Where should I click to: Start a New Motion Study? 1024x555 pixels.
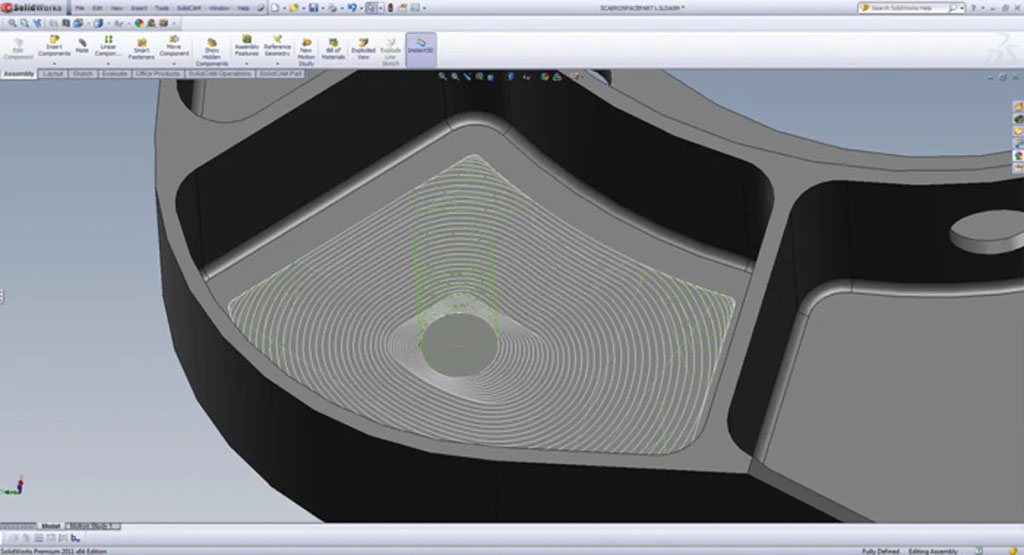tap(306, 46)
